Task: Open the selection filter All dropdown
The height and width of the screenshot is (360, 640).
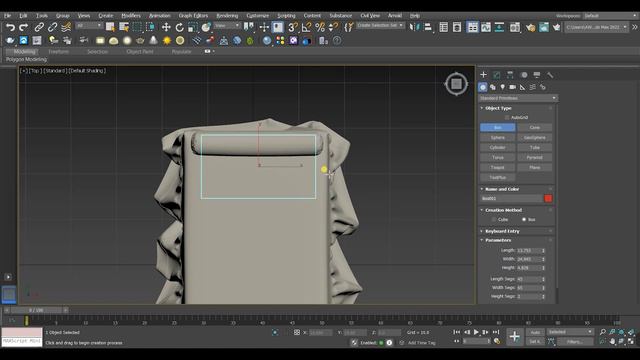Action: tap(89, 26)
